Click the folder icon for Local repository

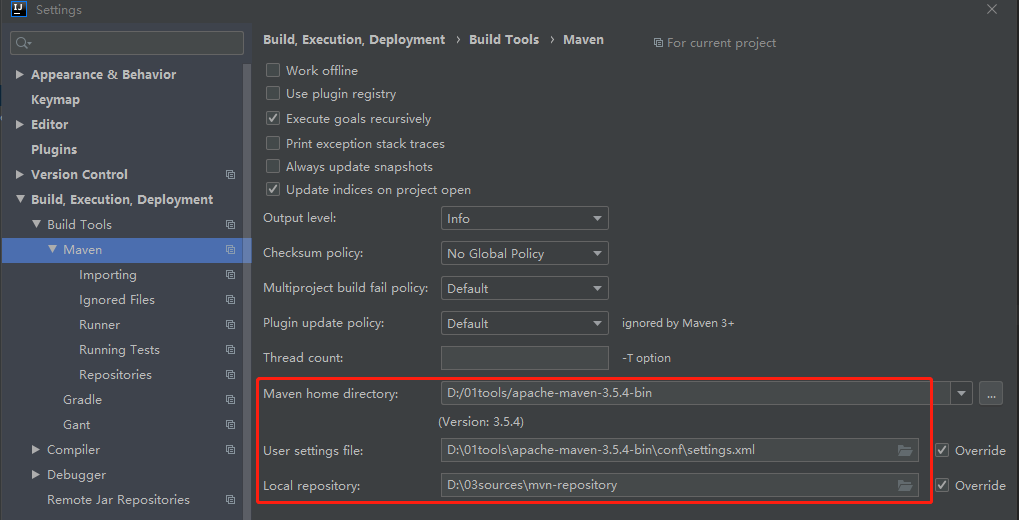(x=905, y=485)
